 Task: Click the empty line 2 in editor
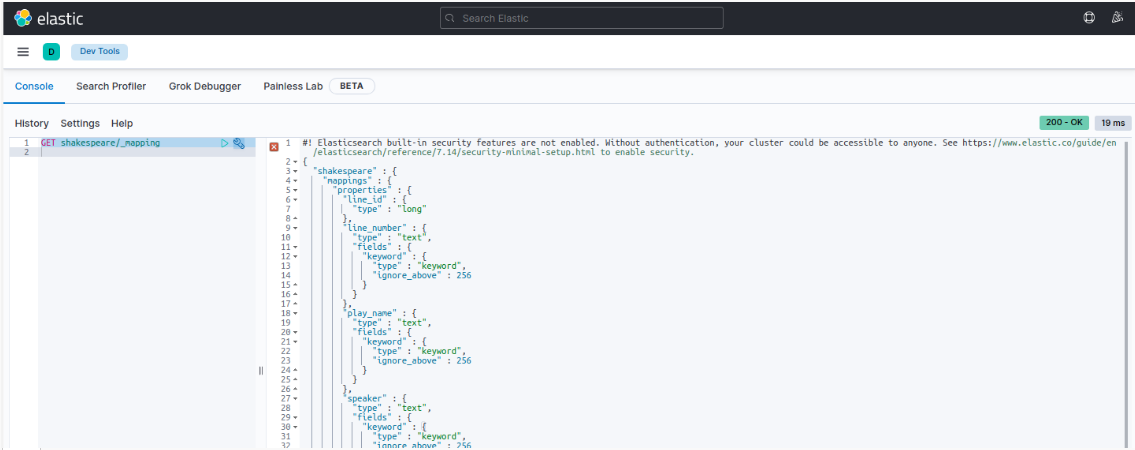coord(147,153)
